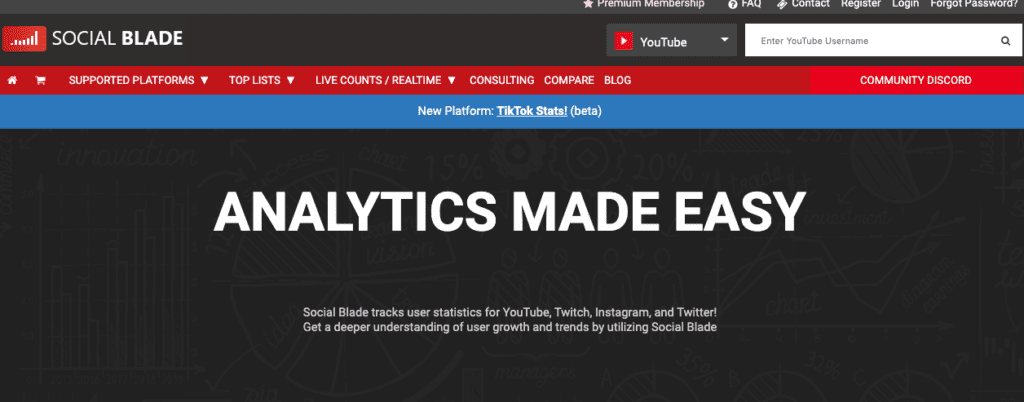
Task: Click the FAQ question-mark icon
Action: tap(733, 4)
